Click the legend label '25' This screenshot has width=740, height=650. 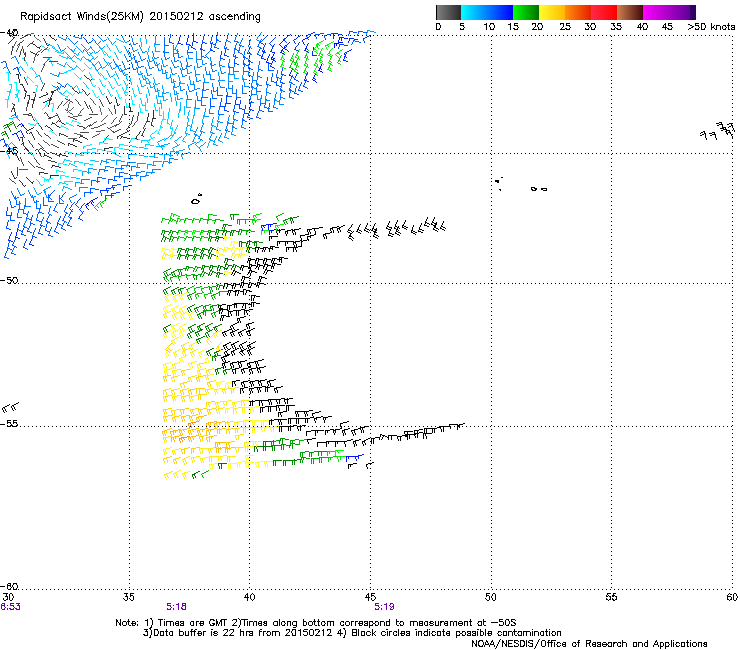point(565,27)
